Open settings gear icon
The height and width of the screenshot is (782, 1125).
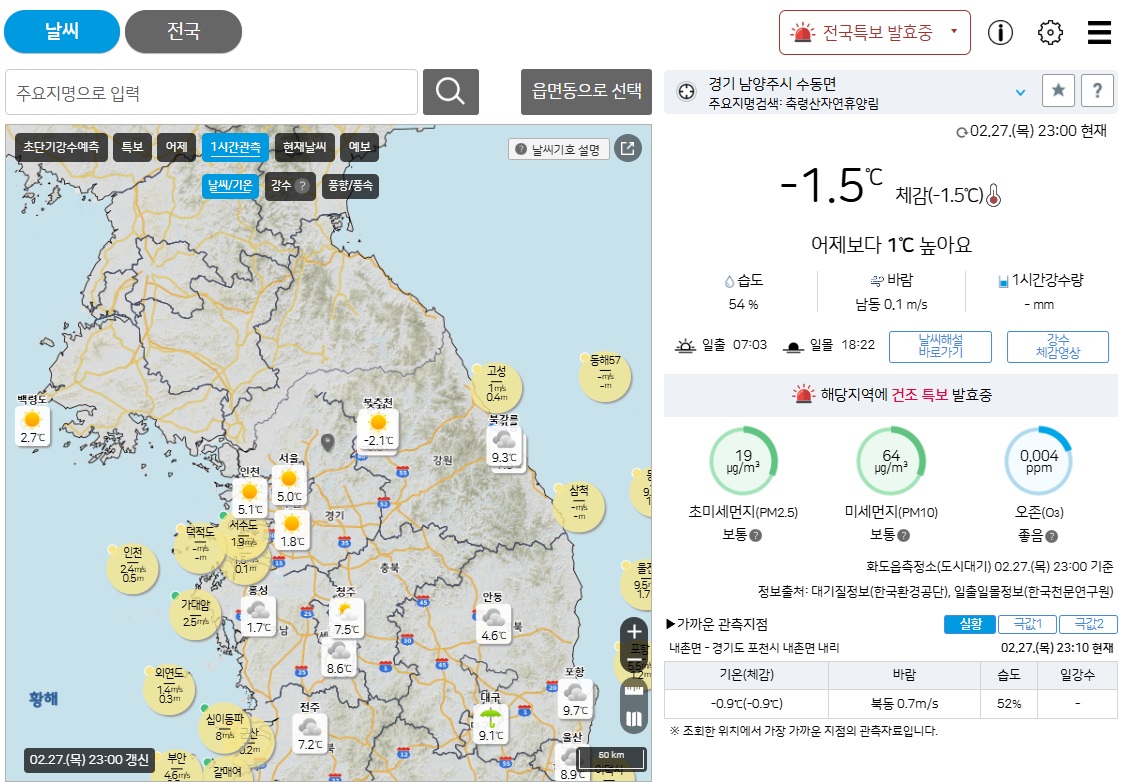tap(1050, 32)
